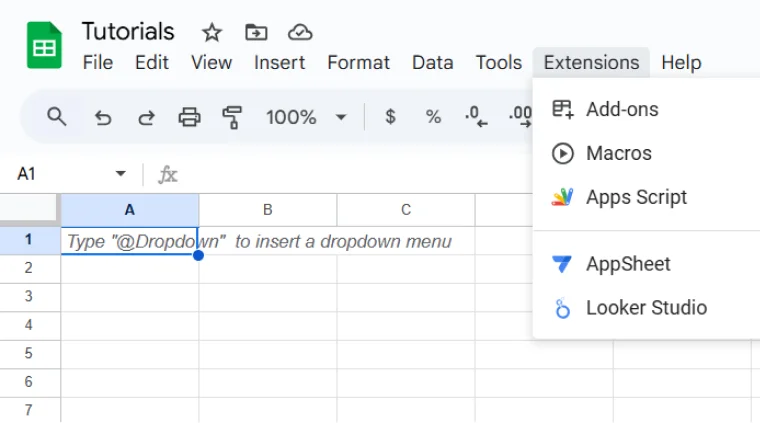Undo the last action
Viewport: 760px width, 423px height.
(103, 117)
